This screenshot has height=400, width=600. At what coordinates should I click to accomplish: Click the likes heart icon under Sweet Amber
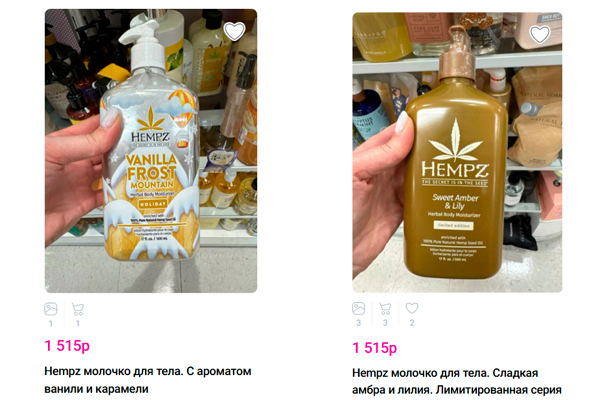[x=412, y=308]
